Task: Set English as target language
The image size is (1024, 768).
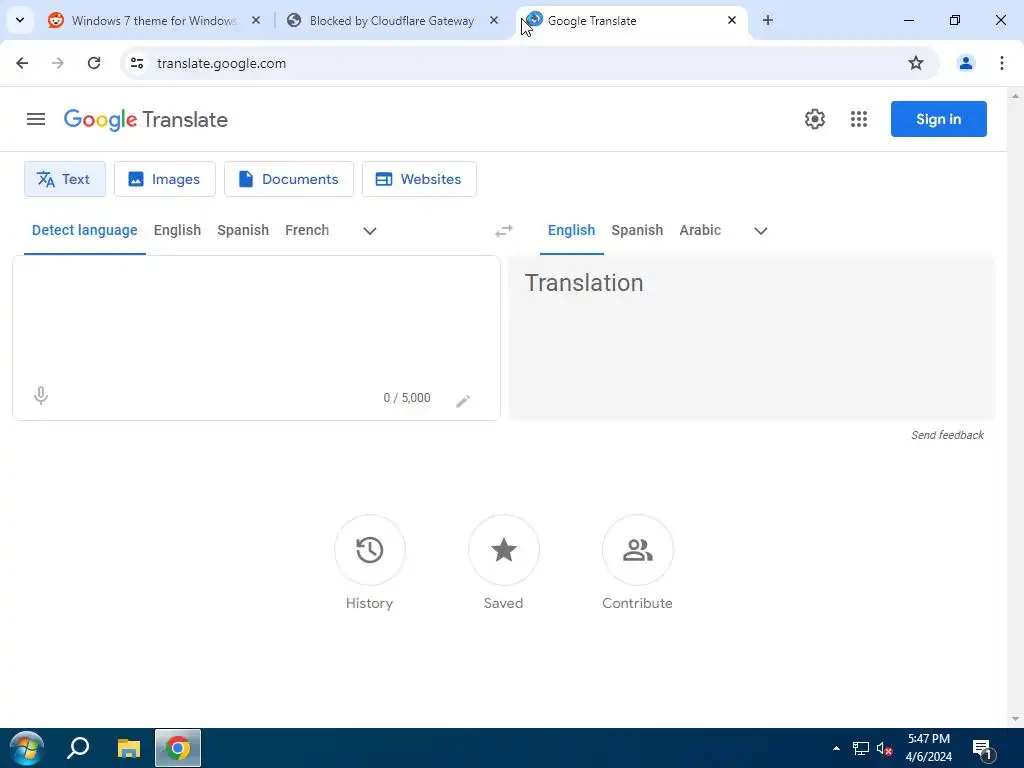Action: [571, 231]
